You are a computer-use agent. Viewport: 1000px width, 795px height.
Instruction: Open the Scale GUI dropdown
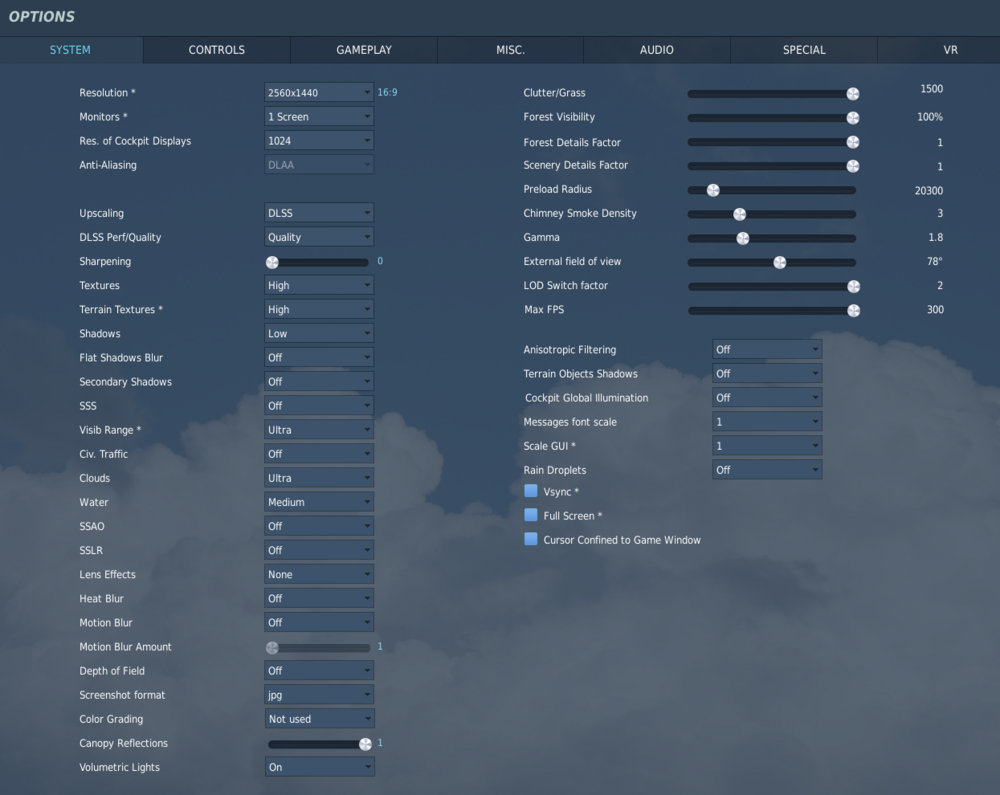[767, 446]
